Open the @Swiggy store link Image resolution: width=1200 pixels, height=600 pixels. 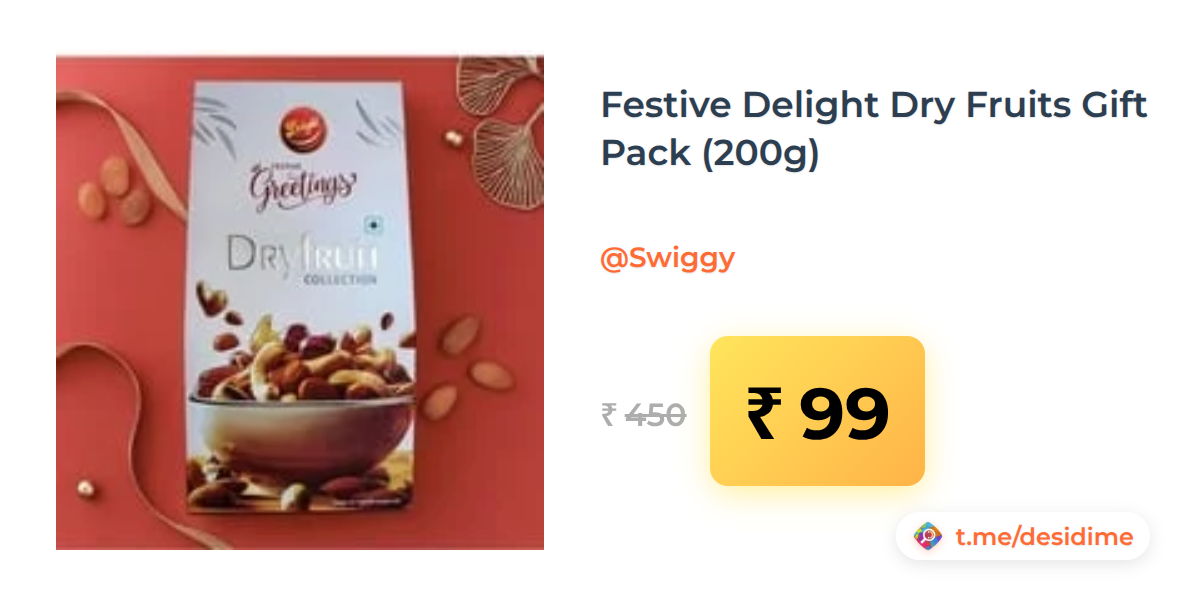(668, 258)
